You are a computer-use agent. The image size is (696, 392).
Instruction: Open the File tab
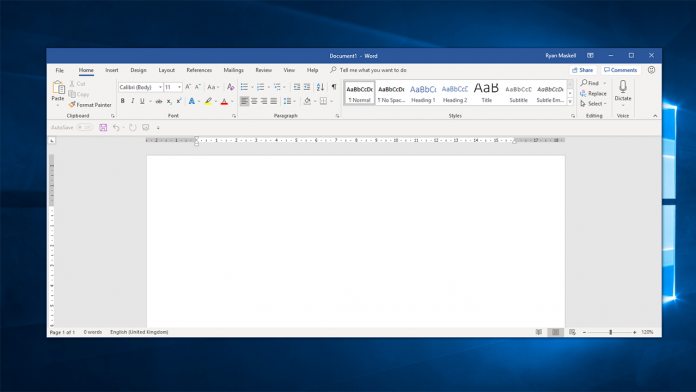pyautogui.click(x=59, y=70)
